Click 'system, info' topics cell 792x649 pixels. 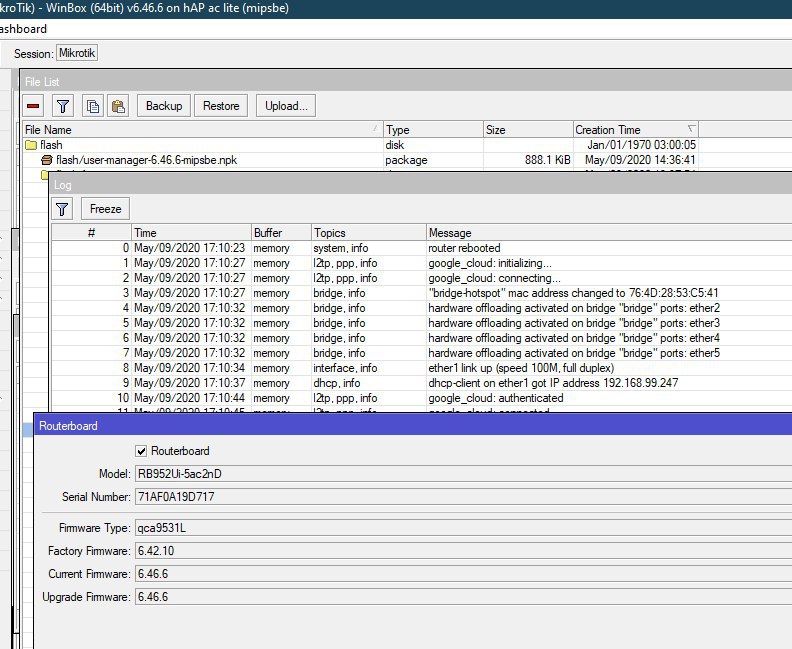pos(340,248)
